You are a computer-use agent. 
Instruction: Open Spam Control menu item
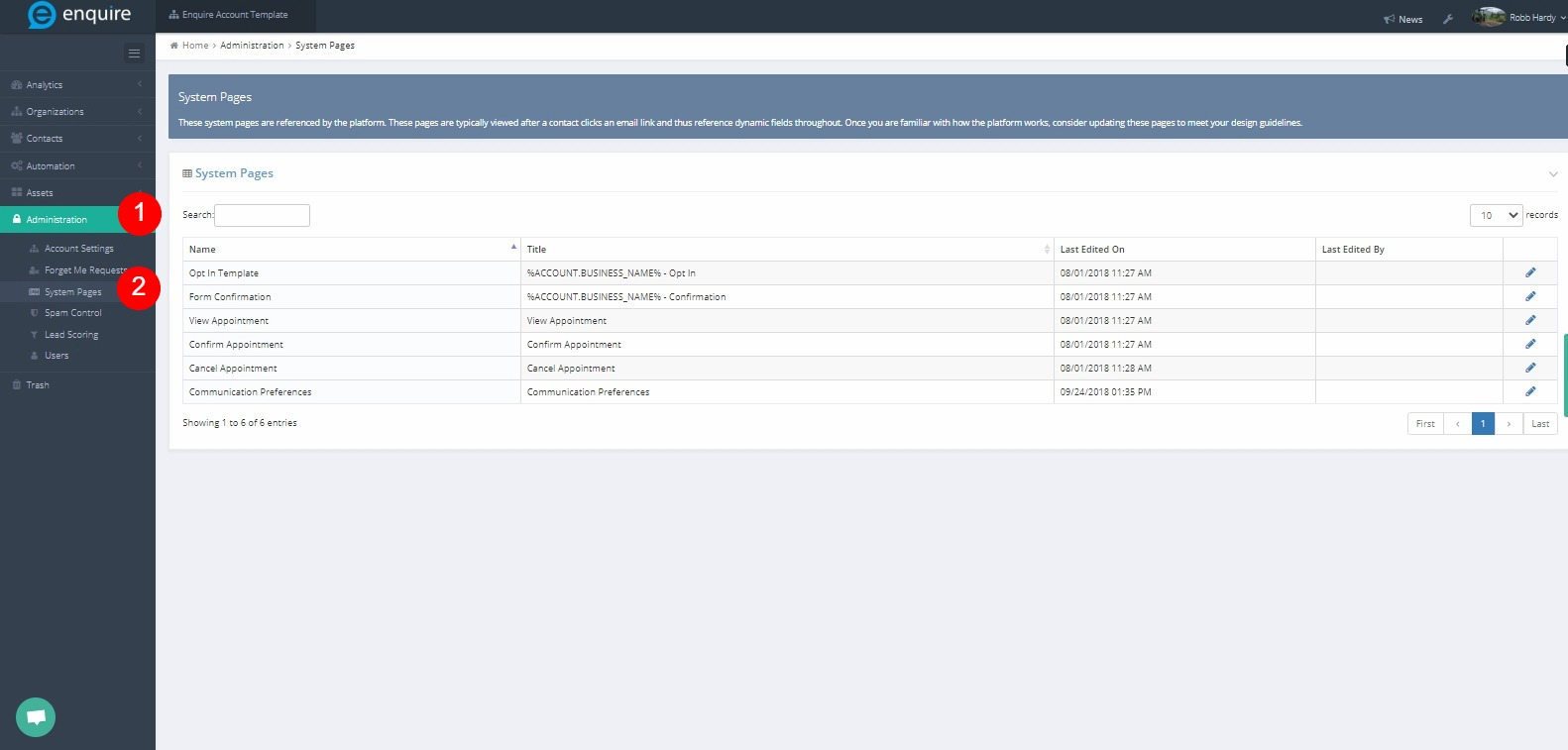[73, 313]
